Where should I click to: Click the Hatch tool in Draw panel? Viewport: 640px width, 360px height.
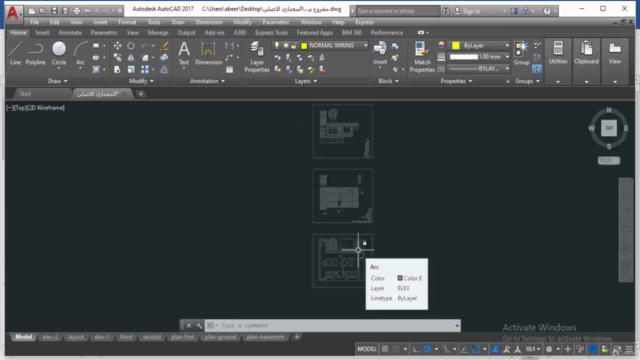tap(96, 70)
